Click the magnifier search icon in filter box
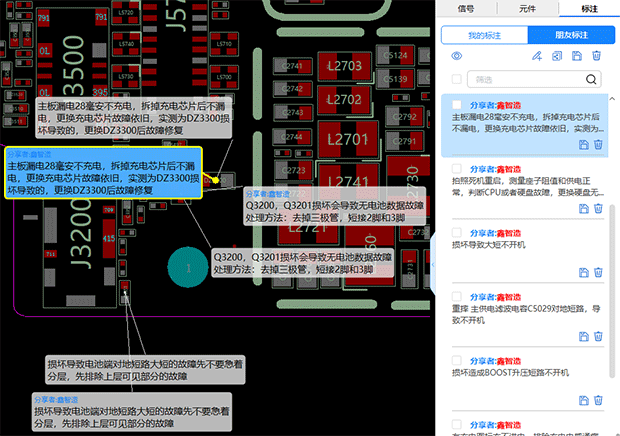This screenshot has height=436, width=620. click(x=591, y=79)
